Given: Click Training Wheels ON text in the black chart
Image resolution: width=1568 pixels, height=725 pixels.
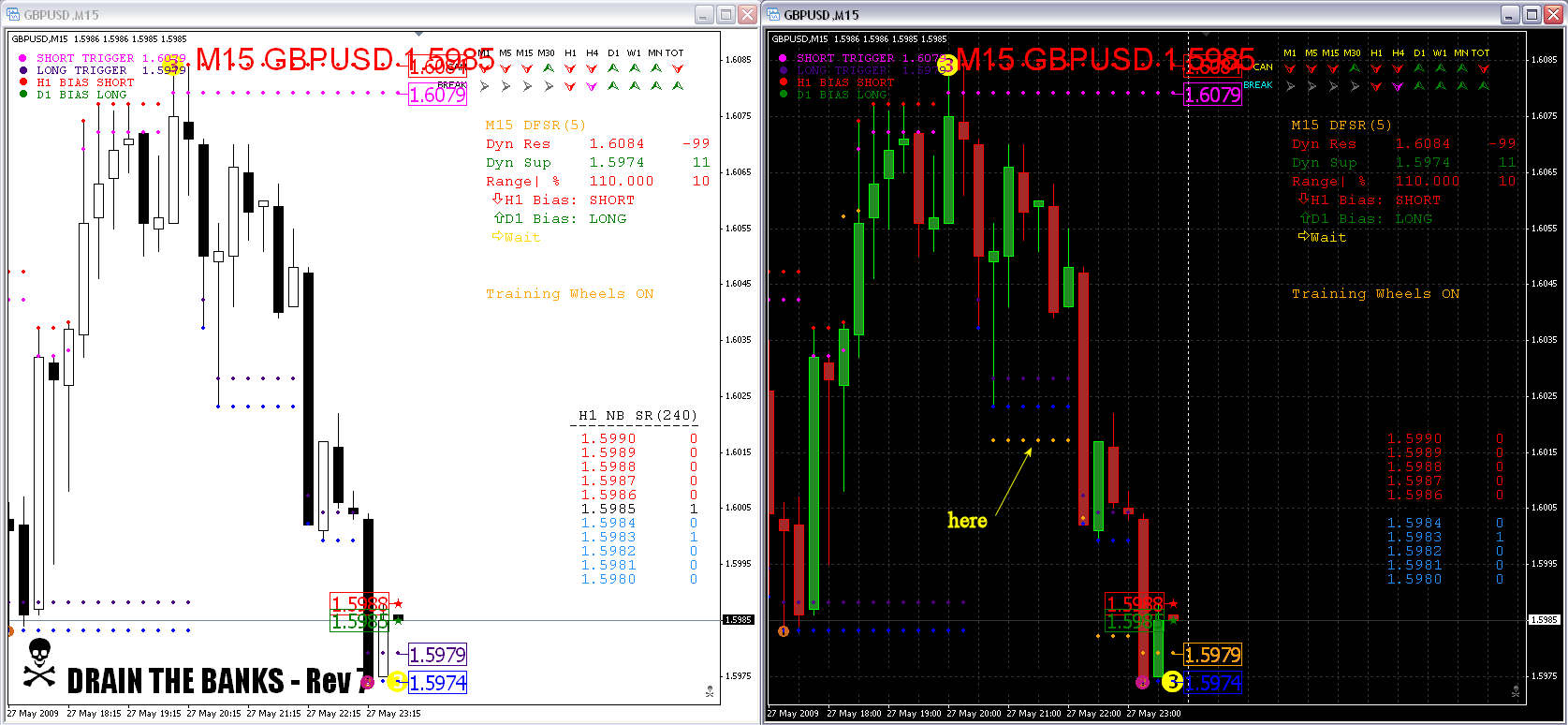Looking at the screenshot, I should pyautogui.click(x=1376, y=293).
